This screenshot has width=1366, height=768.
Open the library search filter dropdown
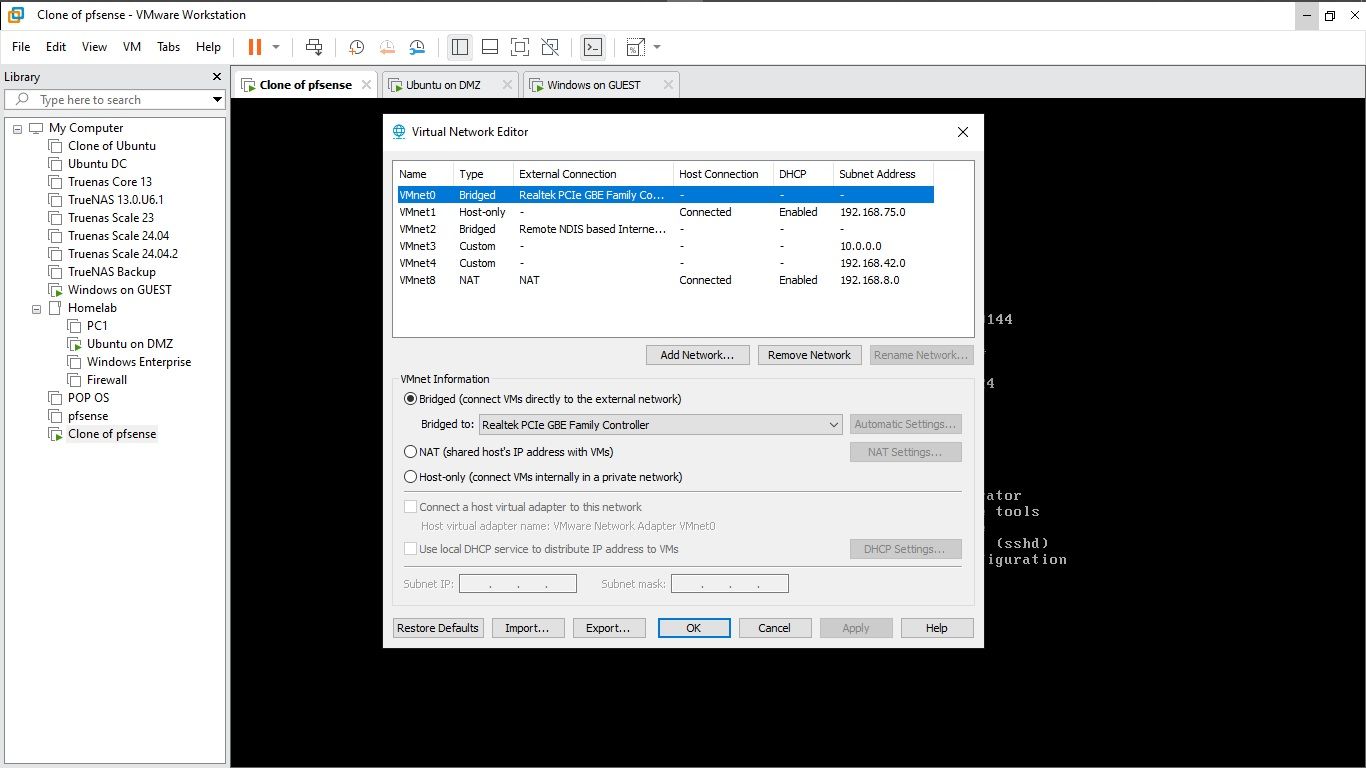pos(217,100)
